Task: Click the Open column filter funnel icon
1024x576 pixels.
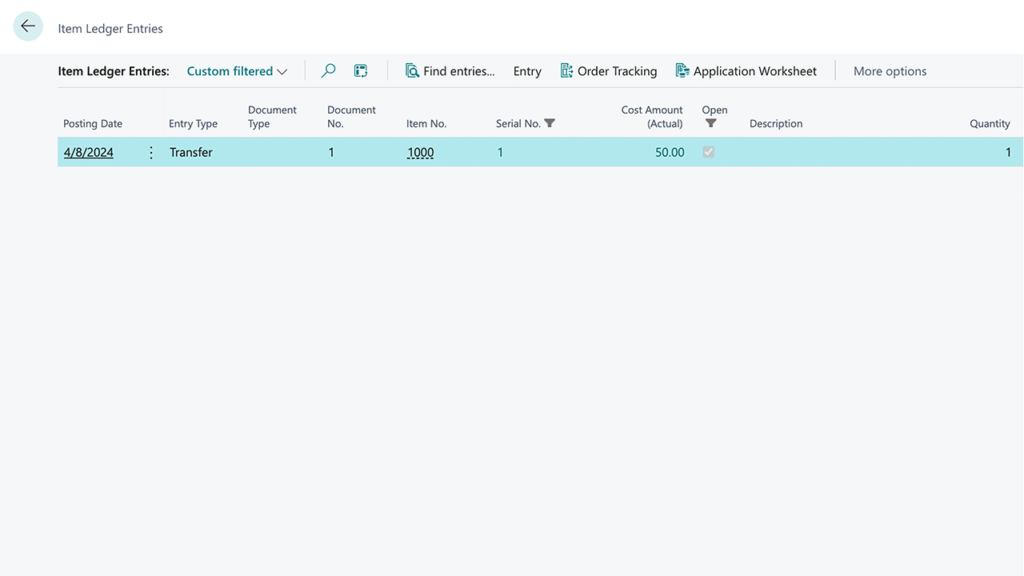Action: coord(711,123)
